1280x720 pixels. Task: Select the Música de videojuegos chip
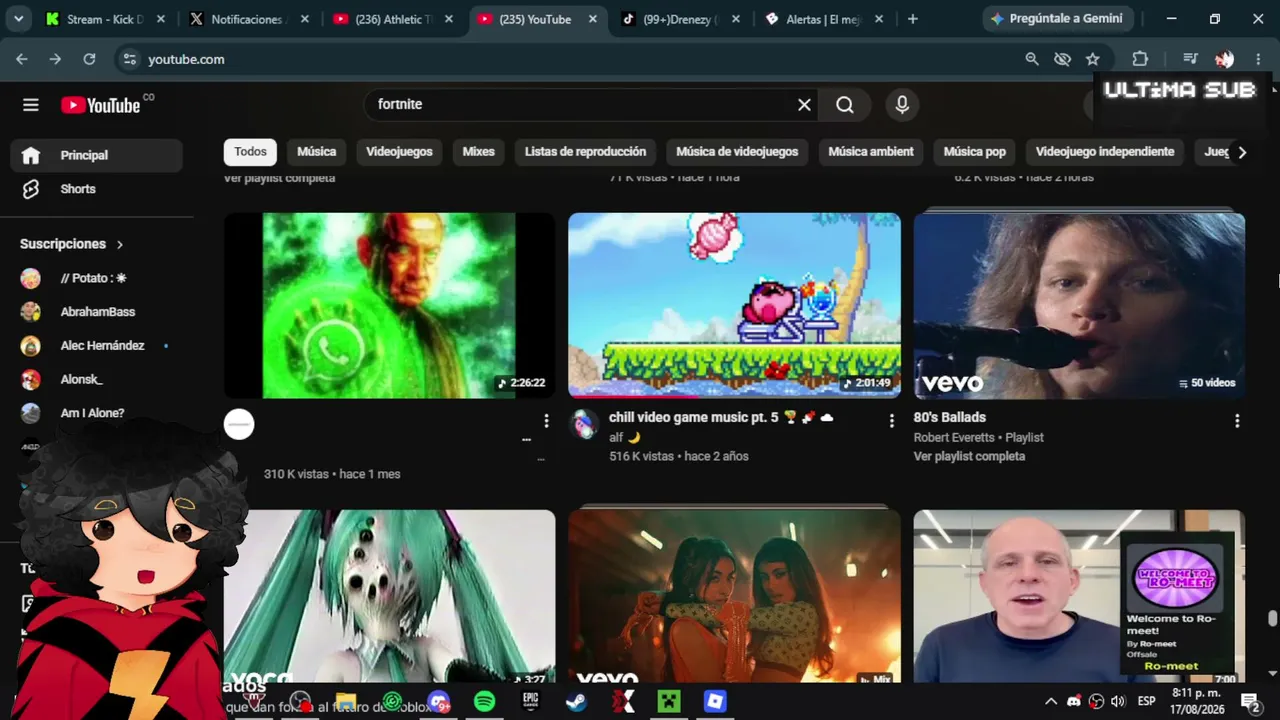coord(737,152)
